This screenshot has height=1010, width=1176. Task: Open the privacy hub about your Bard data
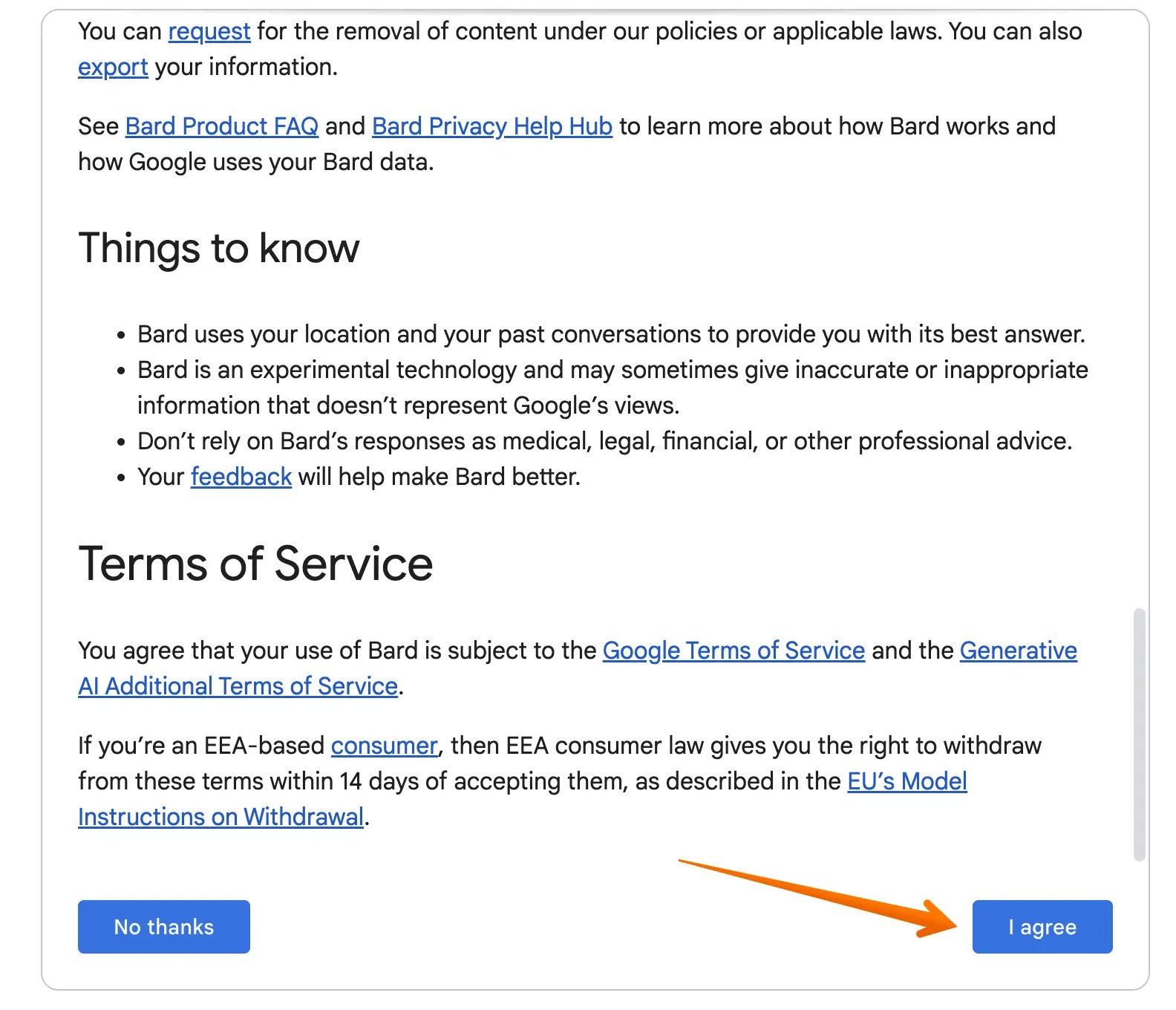pos(491,126)
